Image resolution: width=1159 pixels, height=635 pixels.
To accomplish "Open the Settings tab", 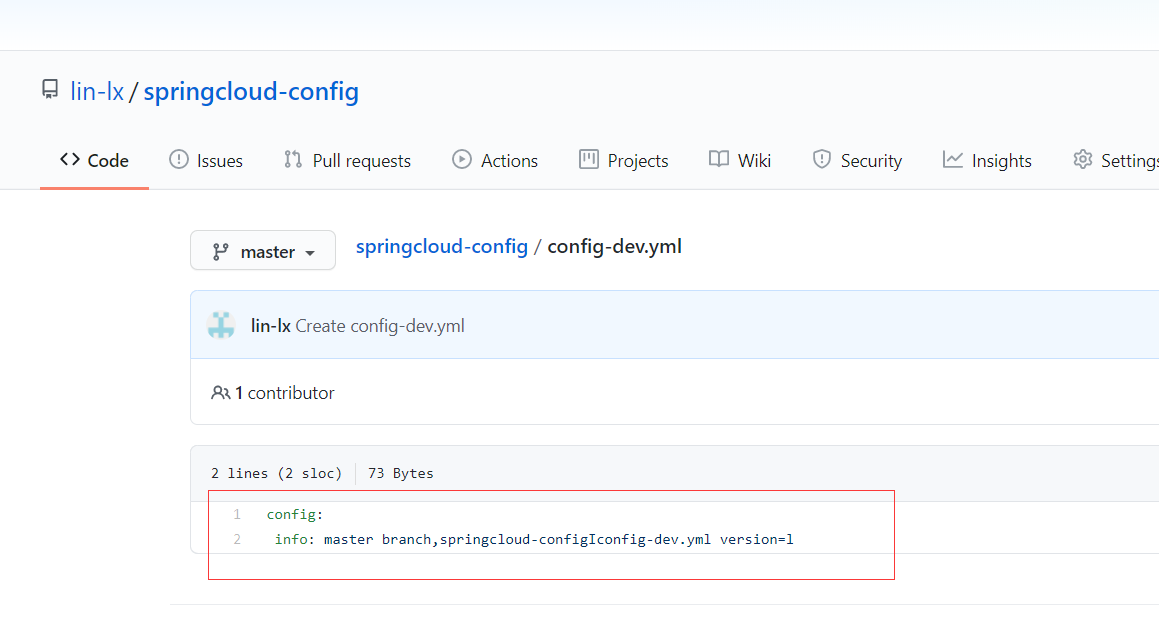I will tap(1115, 160).
